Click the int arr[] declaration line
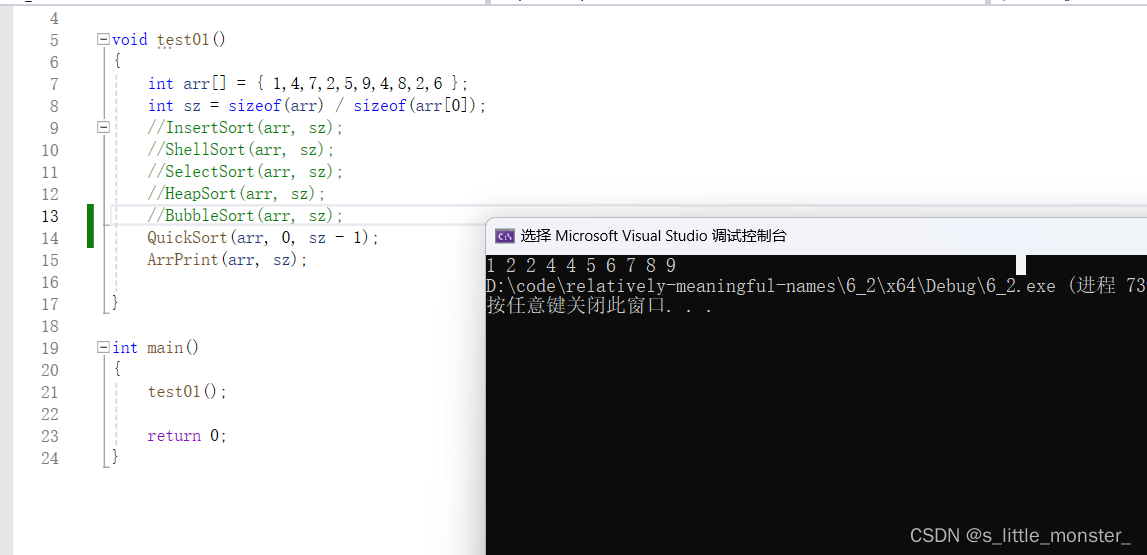Screen dimensions: 1147x555 point(307,83)
